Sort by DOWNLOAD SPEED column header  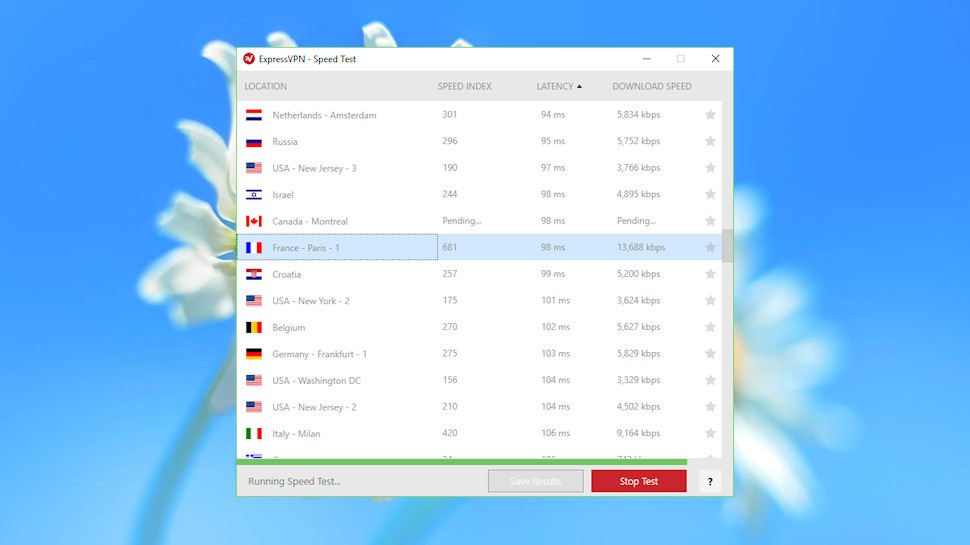pos(652,87)
